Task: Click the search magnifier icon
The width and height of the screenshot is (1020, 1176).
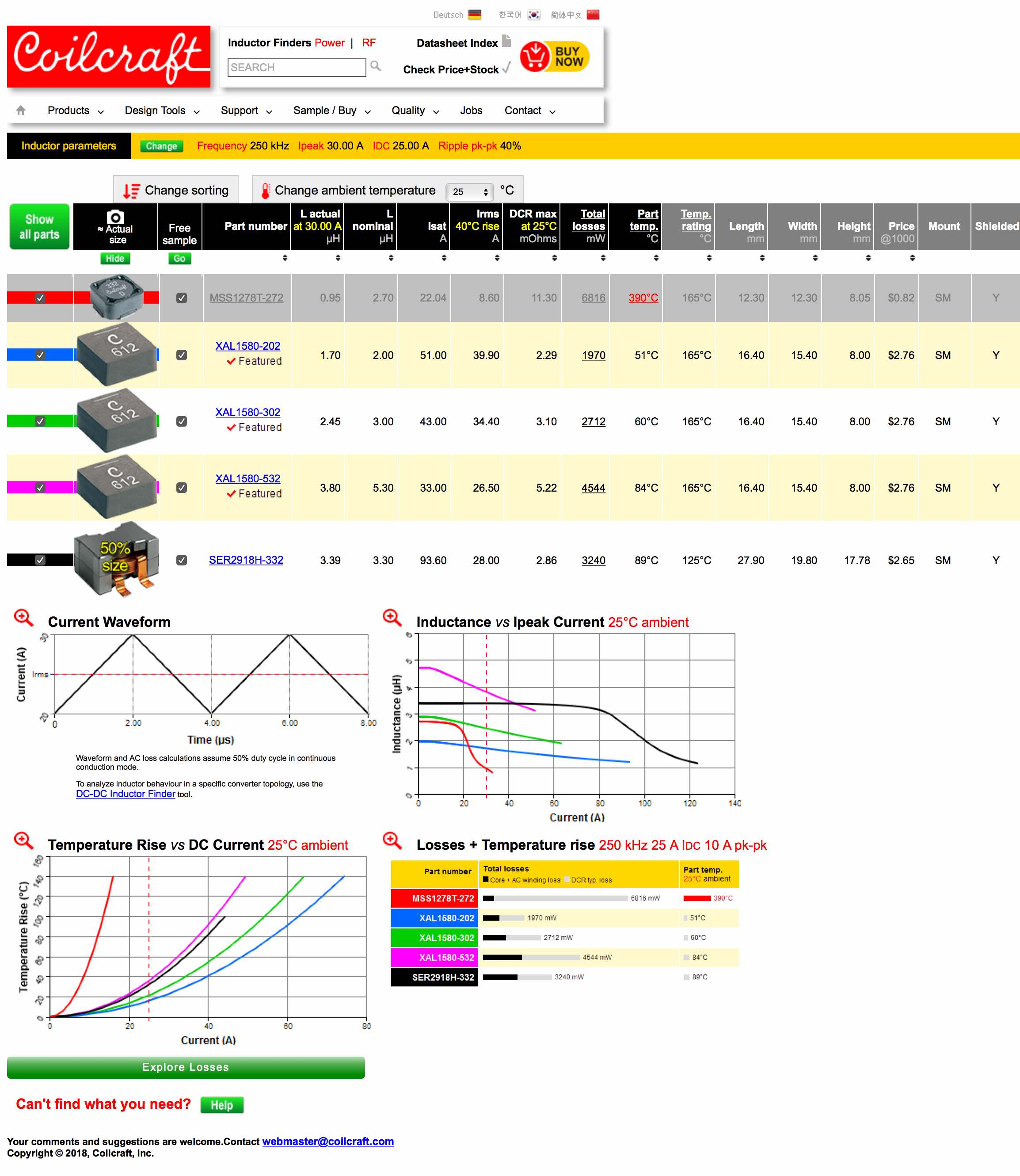Action: pyautogui.click(x=375, y=66)
